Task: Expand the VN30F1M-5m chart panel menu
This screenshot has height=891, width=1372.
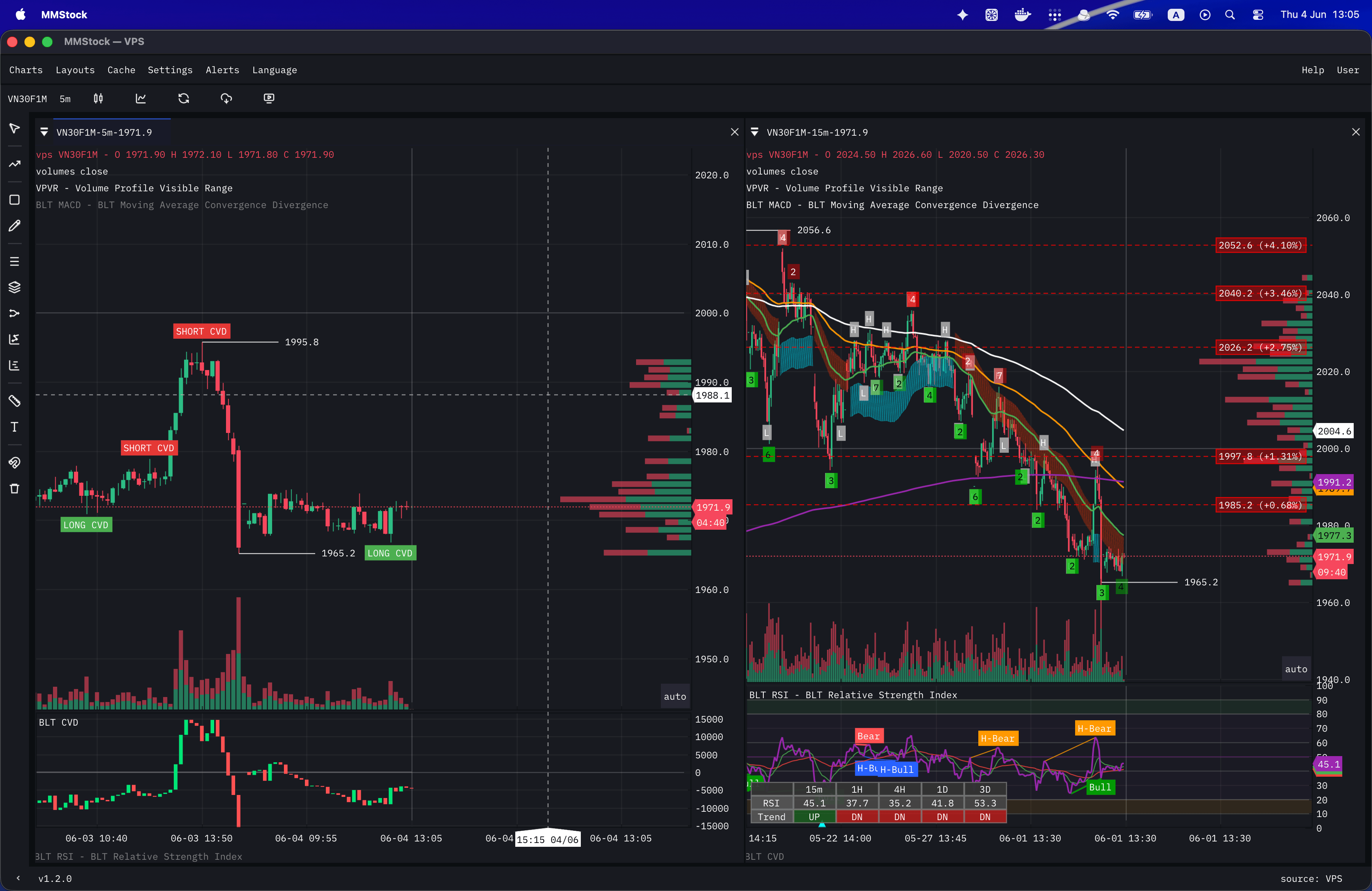Action: 44,133
